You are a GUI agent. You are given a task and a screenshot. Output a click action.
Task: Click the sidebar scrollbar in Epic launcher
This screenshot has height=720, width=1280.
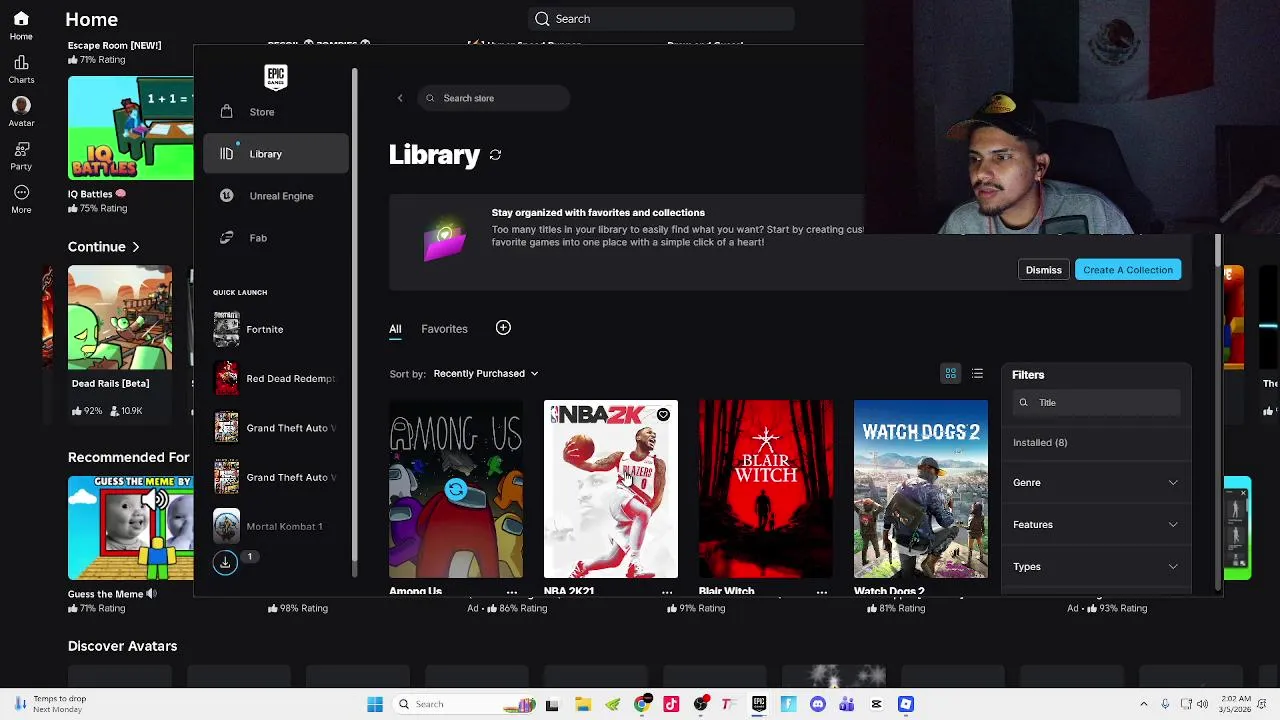pos(354,320)
